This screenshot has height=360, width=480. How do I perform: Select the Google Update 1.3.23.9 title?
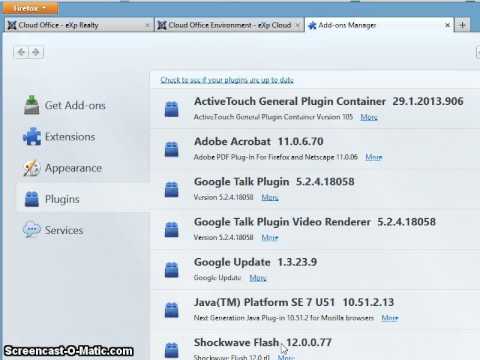pyautogui.click(x=255, y=262)
